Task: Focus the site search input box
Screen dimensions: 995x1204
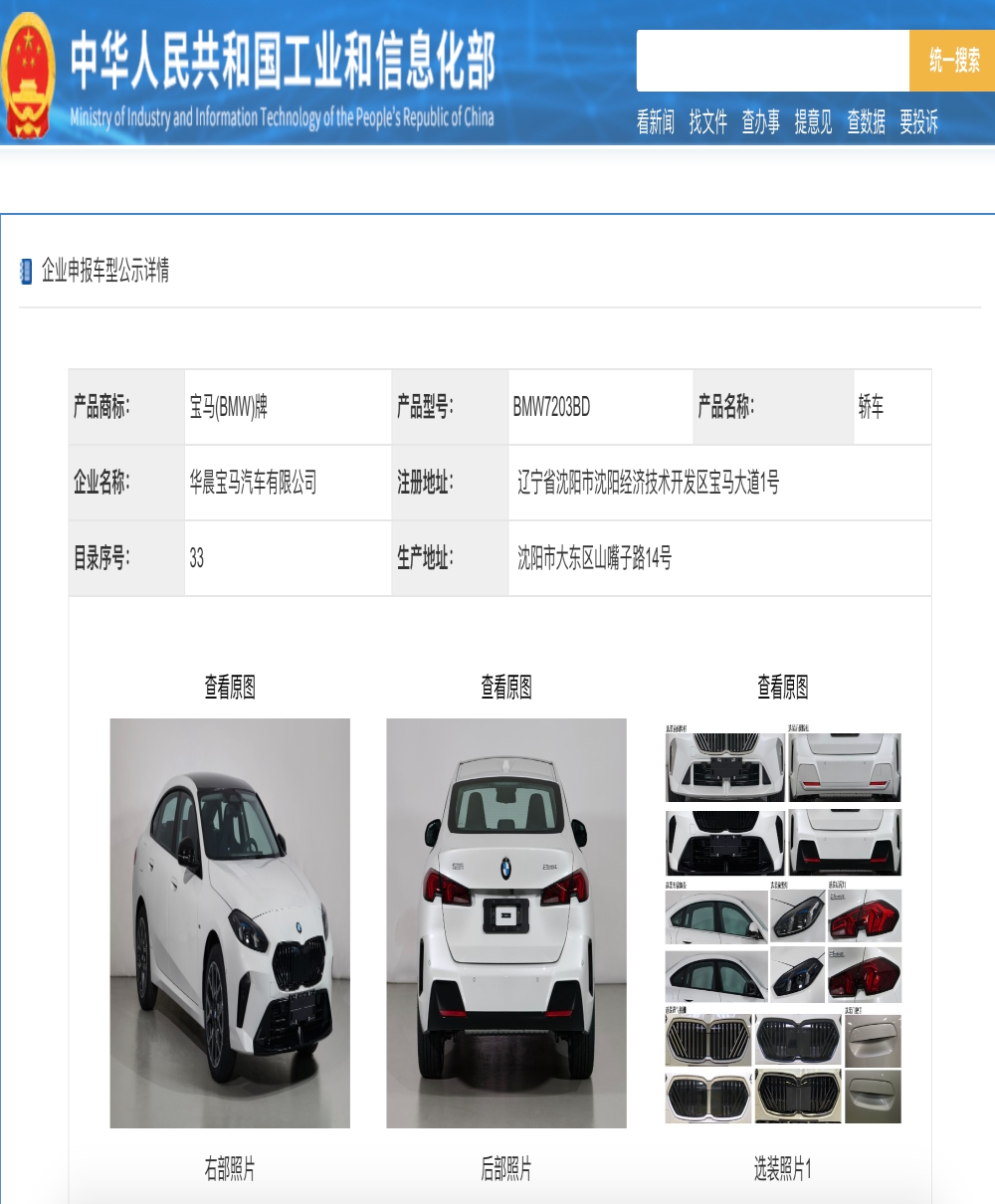Action: click(x=773, y=61)
